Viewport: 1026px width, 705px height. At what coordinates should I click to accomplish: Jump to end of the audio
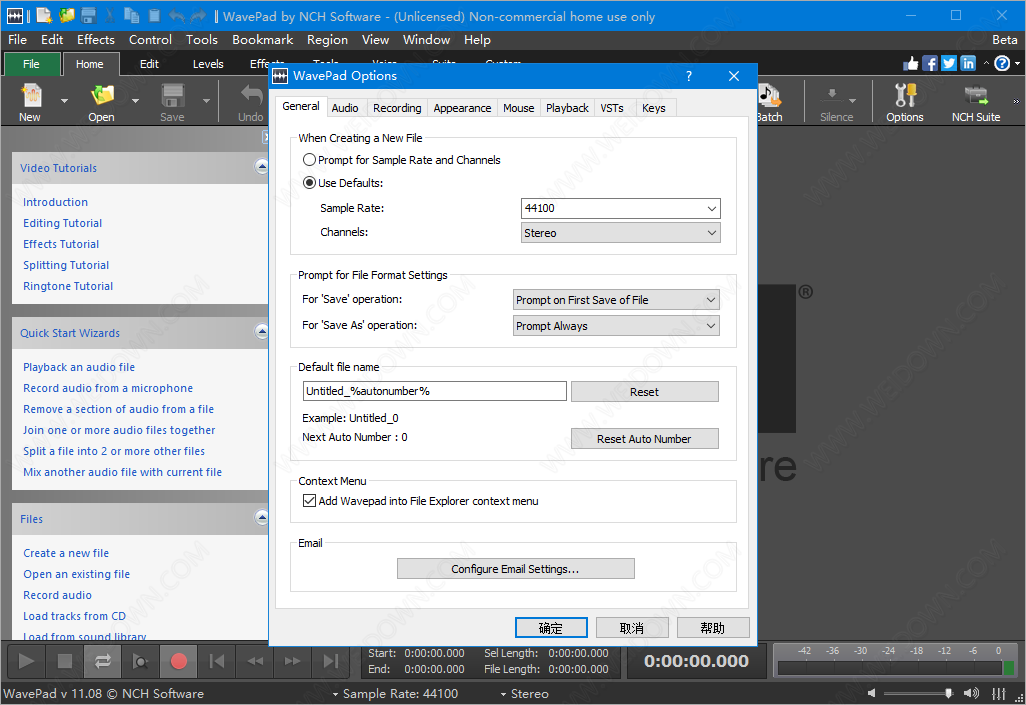point(331,661)
